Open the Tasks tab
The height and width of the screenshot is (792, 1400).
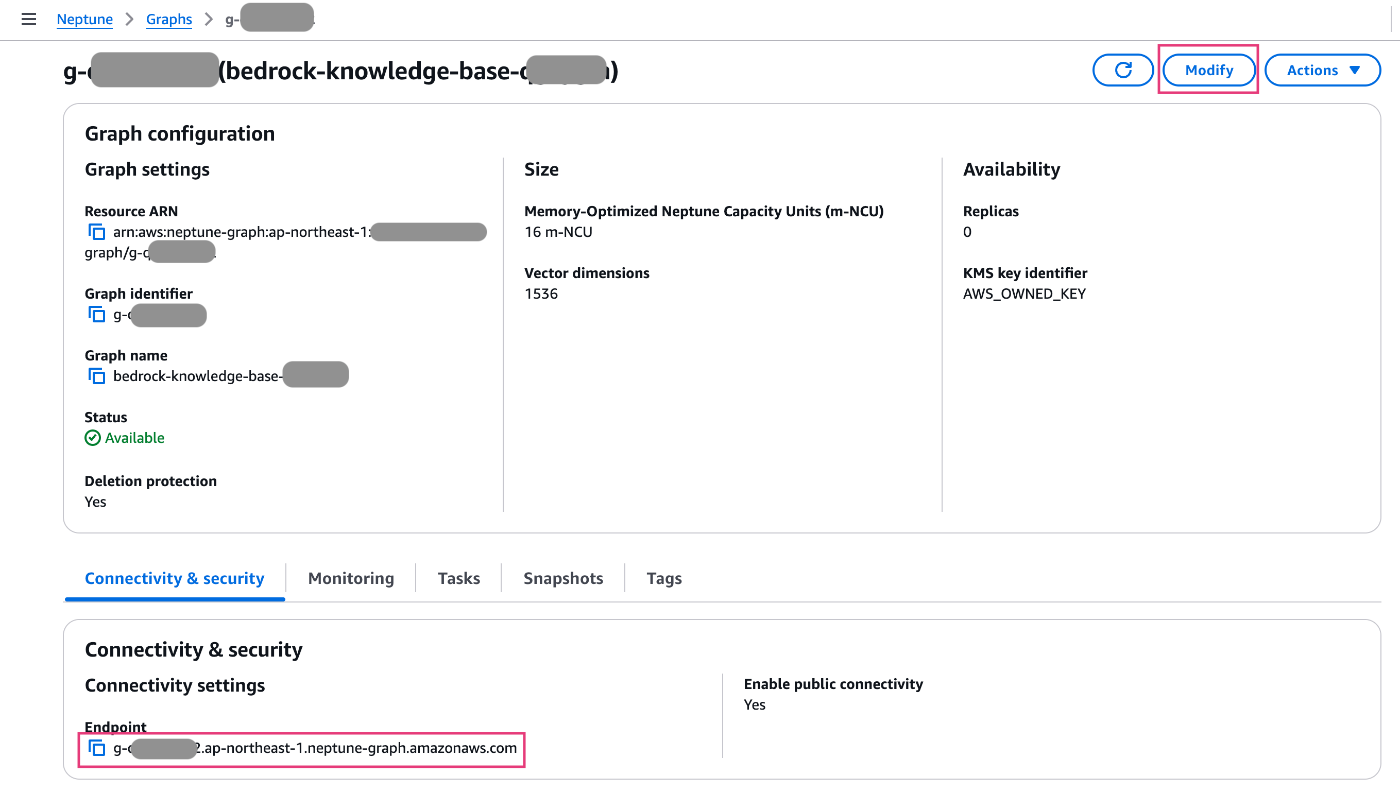point(459,578)
